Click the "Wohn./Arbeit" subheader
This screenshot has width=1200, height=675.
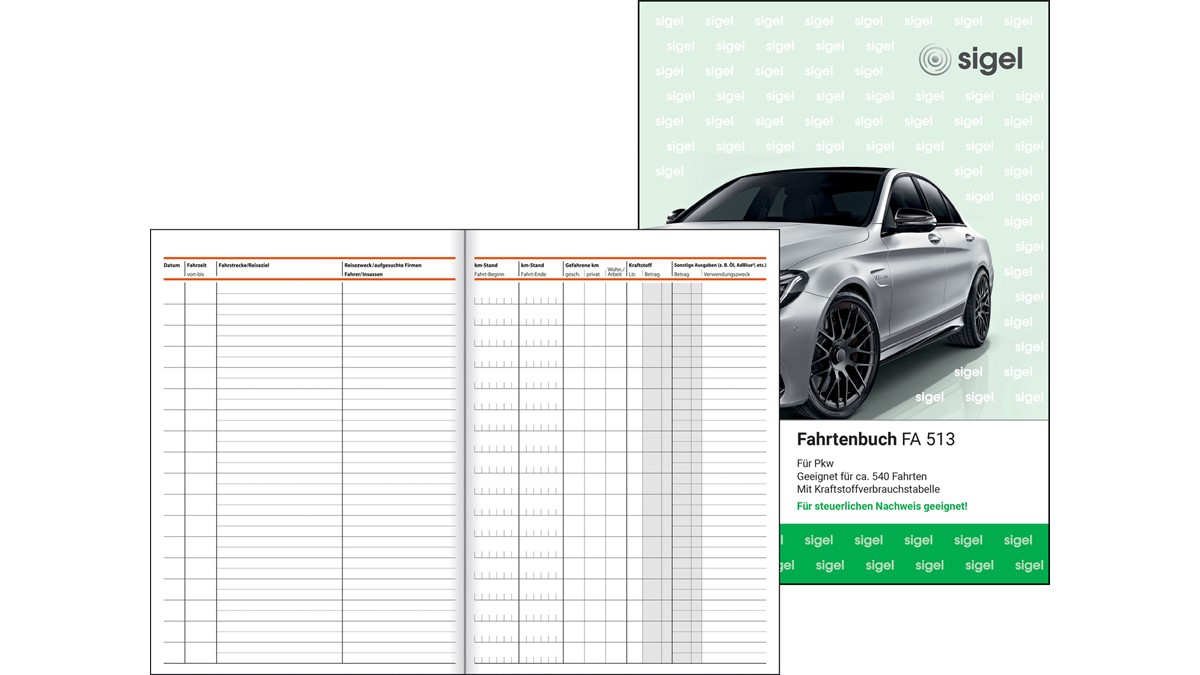click(615, 271)
